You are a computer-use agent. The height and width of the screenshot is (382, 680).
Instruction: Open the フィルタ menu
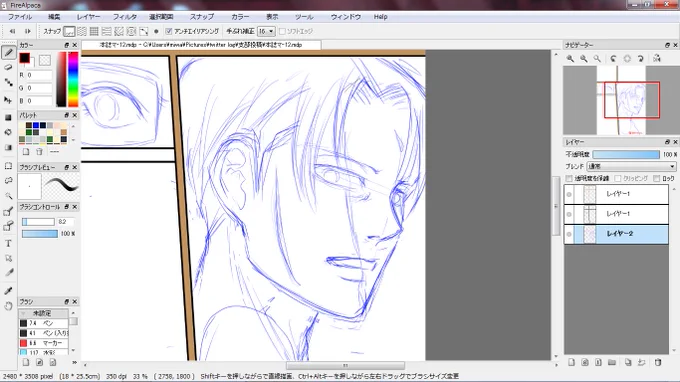(125, 16)
